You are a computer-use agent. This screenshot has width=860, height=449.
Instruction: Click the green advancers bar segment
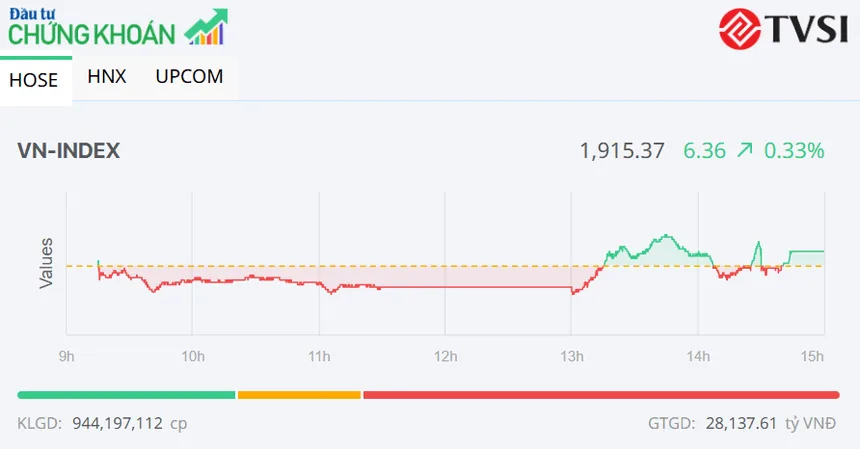[126, 395]
